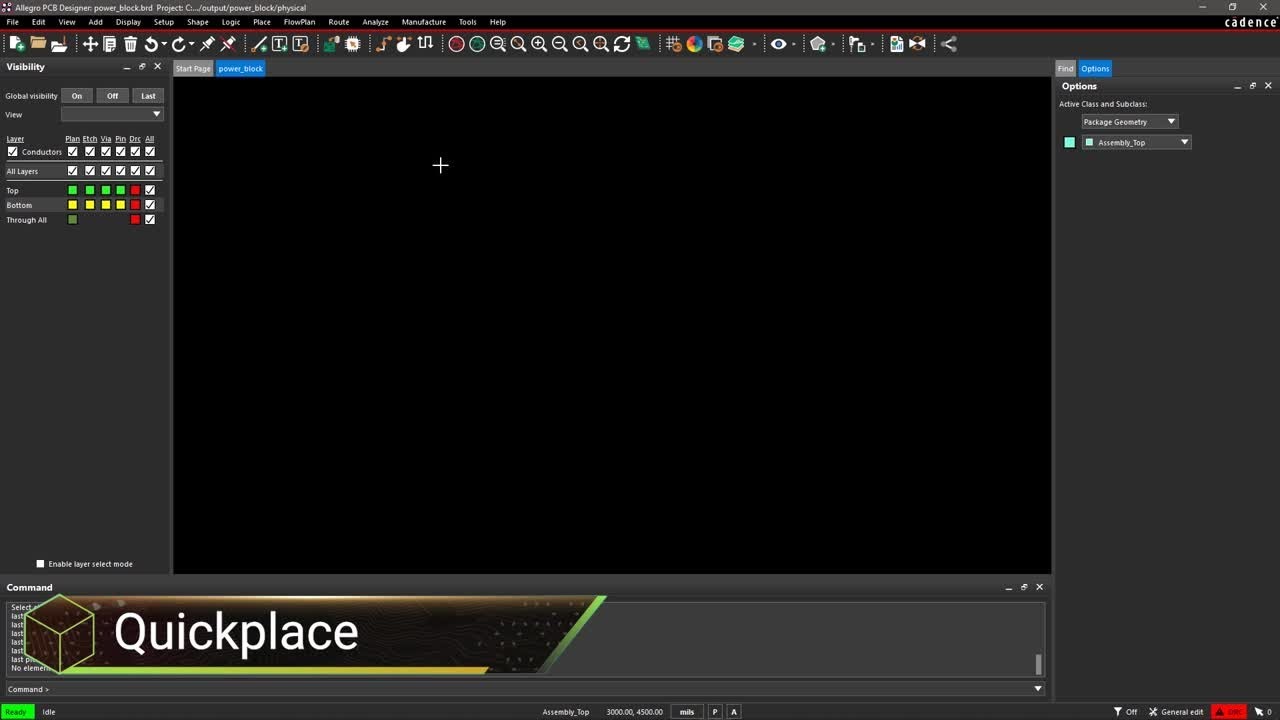Click the eye visibility toolbar icon
Image resolution: width=1280 pixels, height=720 pixels.
click(778, 44)
